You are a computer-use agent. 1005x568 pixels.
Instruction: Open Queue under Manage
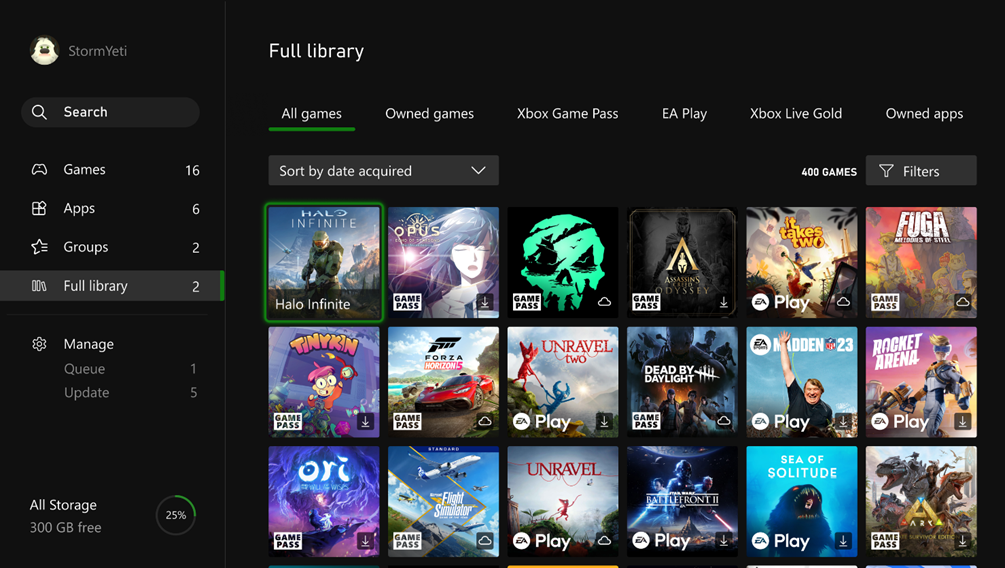pyautogui.click(x=84, y=369)
